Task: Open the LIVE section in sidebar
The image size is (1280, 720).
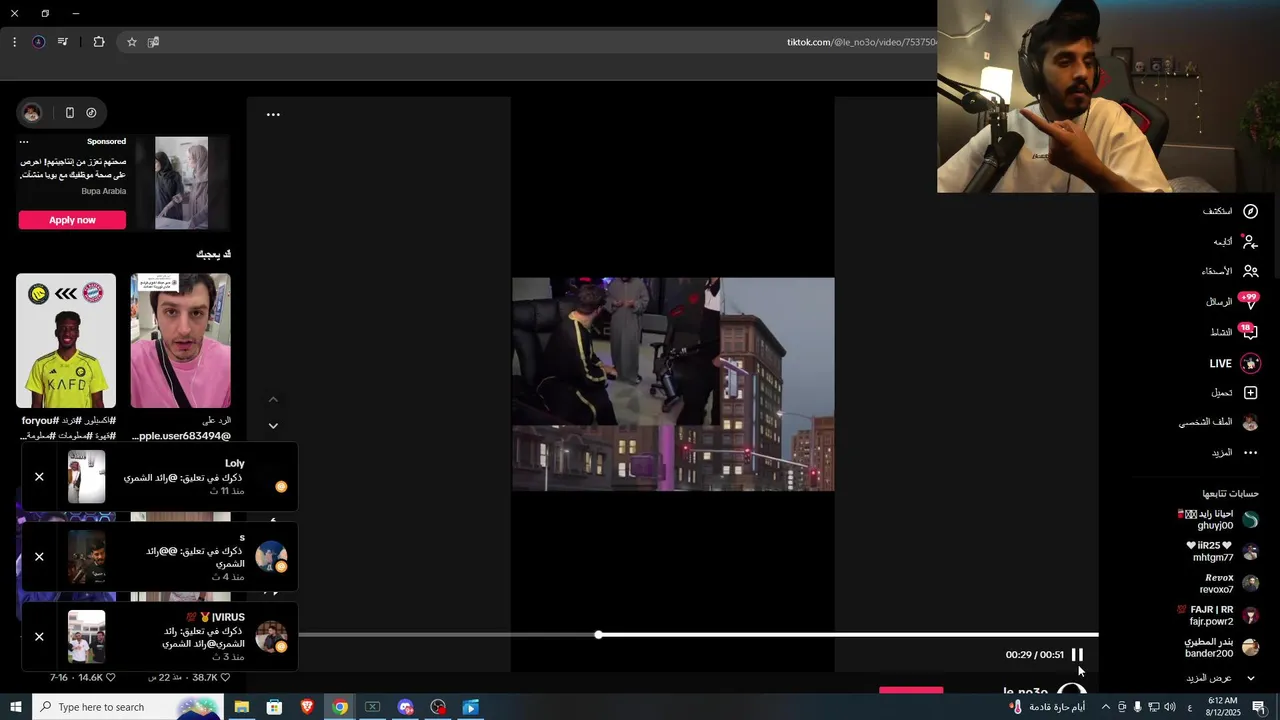Action: tap(1250, 363)
